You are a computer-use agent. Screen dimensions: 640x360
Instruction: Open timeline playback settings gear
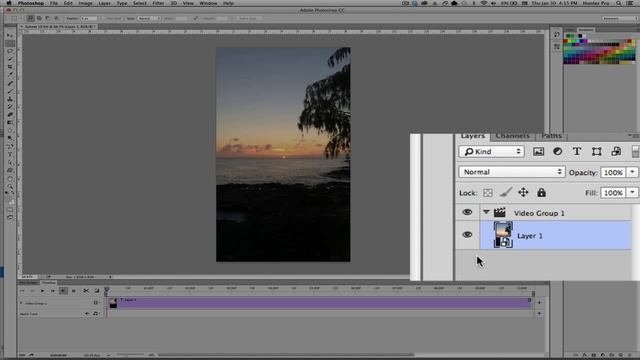[73, 291]
